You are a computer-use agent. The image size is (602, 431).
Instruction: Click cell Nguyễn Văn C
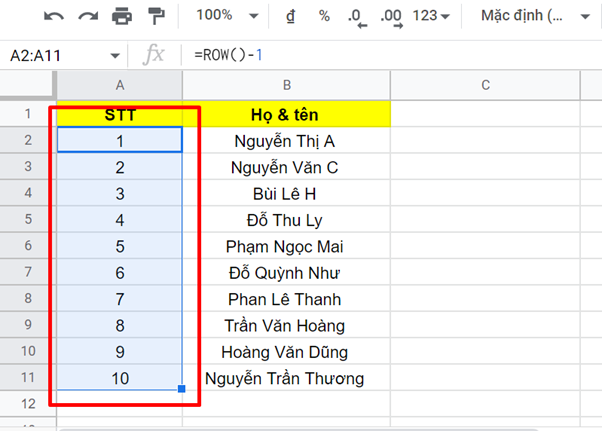[286, 167]
